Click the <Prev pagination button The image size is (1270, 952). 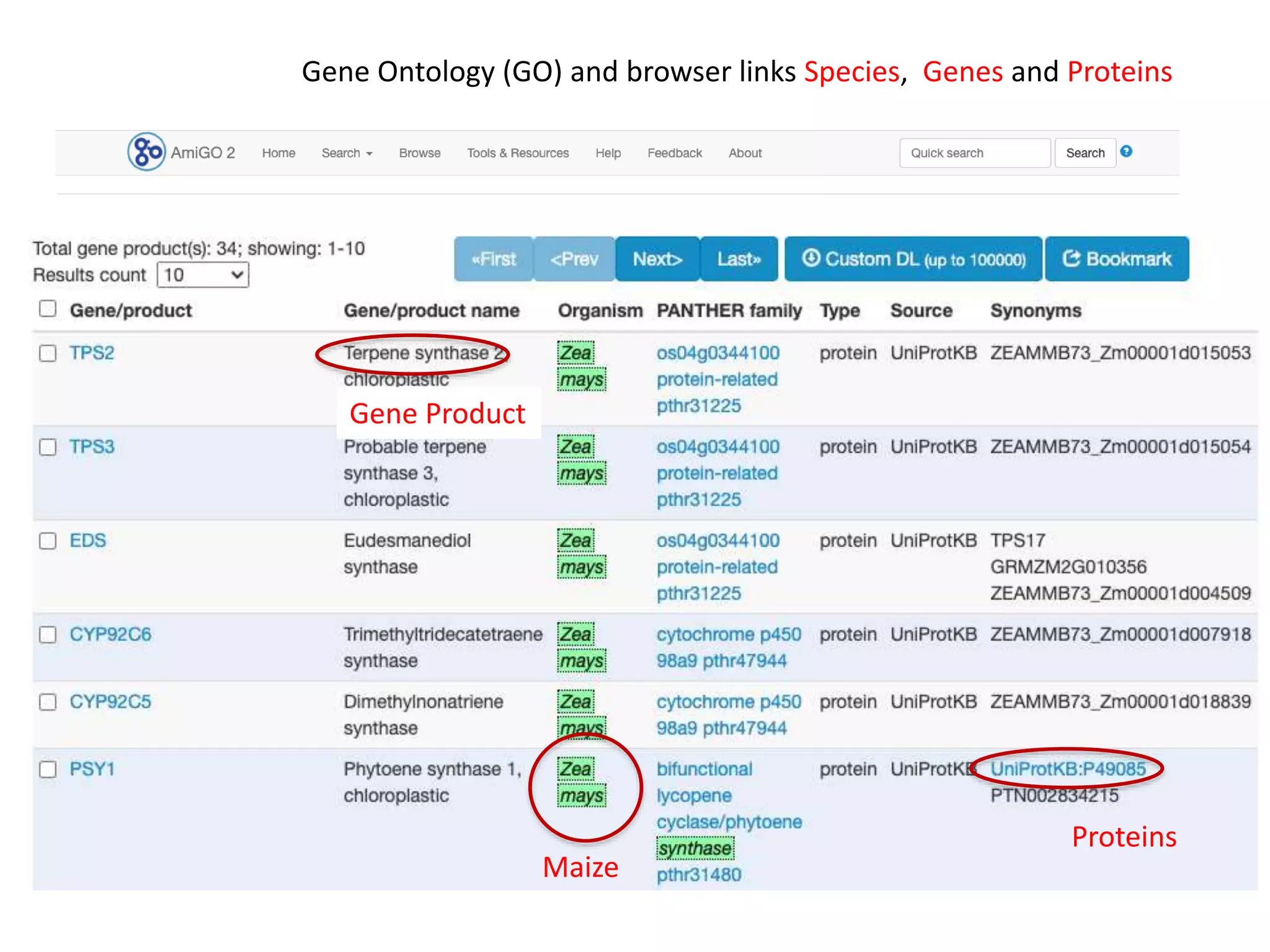click(574, 259)
